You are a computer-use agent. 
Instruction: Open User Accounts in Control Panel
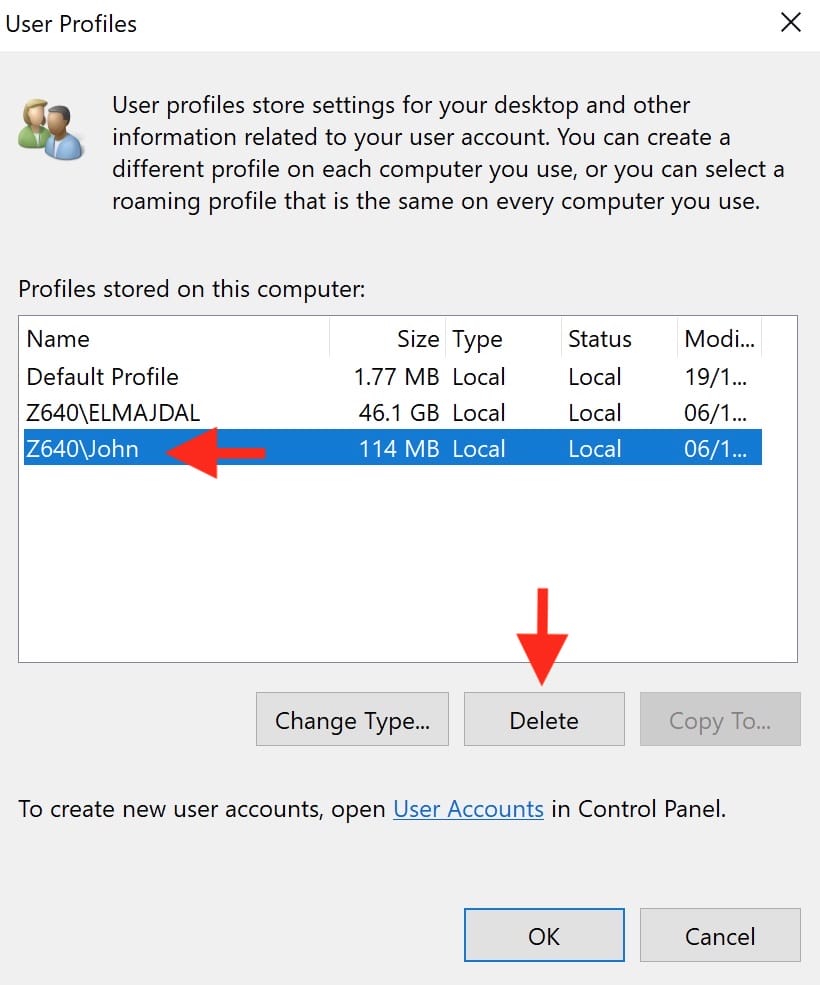tap(467, 809)
